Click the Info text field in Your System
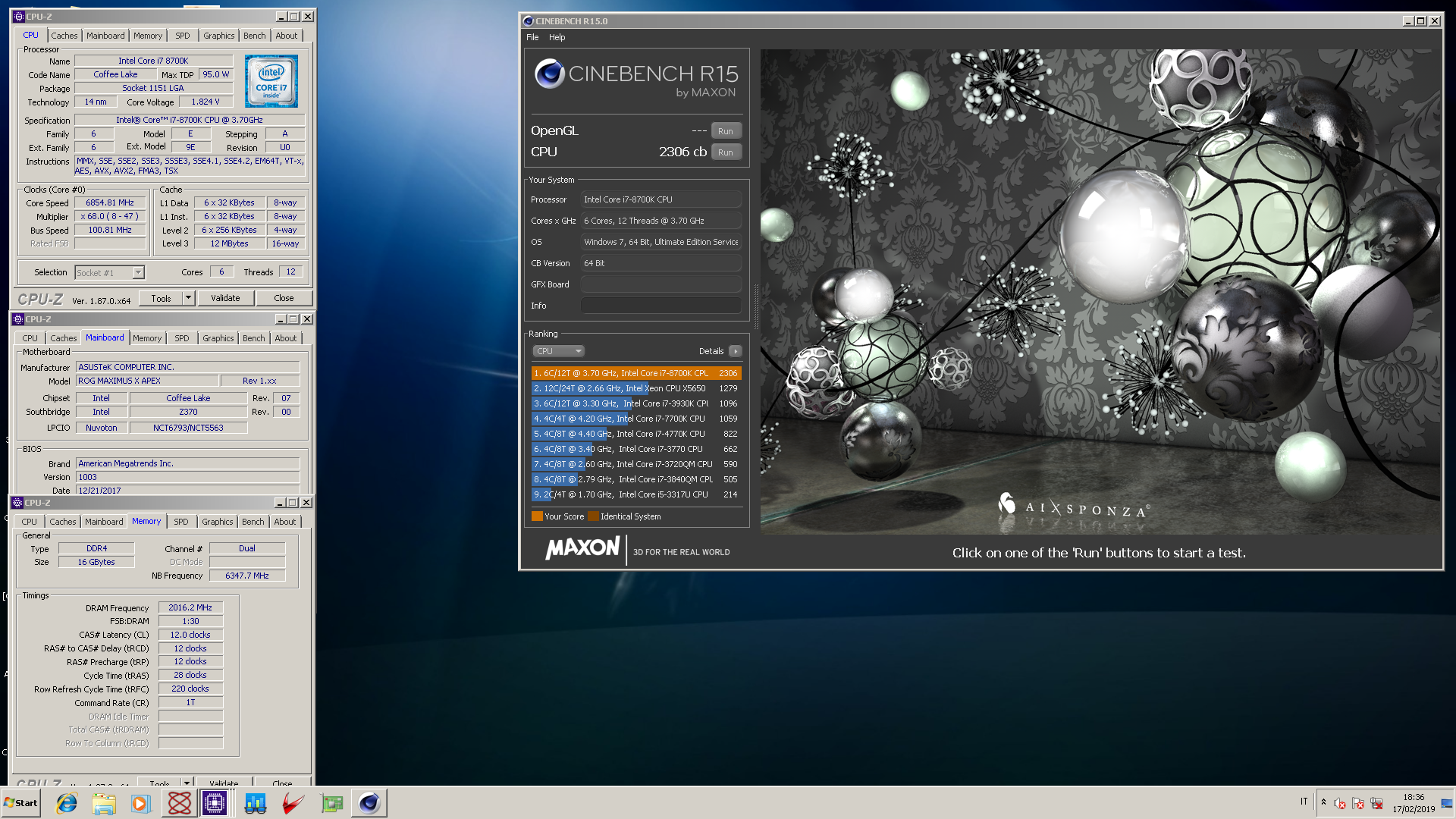Image resolution: width=1456 pixels, height=819 pixels. click(661, 306)
